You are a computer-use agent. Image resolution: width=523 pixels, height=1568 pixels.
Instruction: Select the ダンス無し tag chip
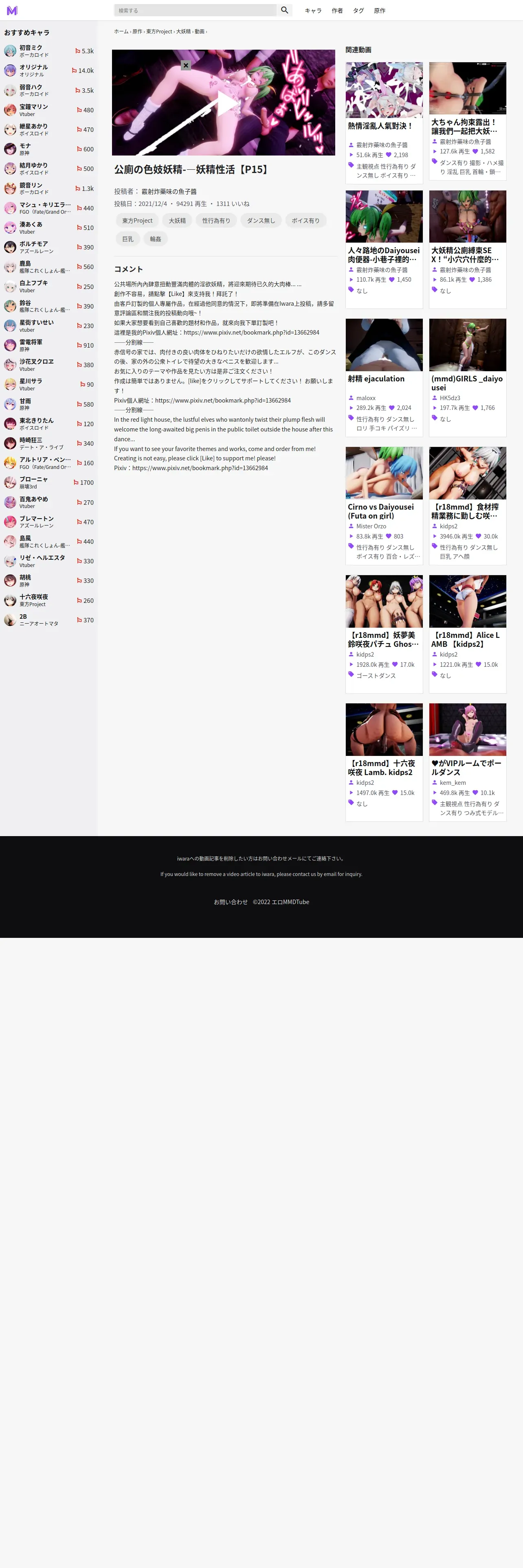[261, 221]
